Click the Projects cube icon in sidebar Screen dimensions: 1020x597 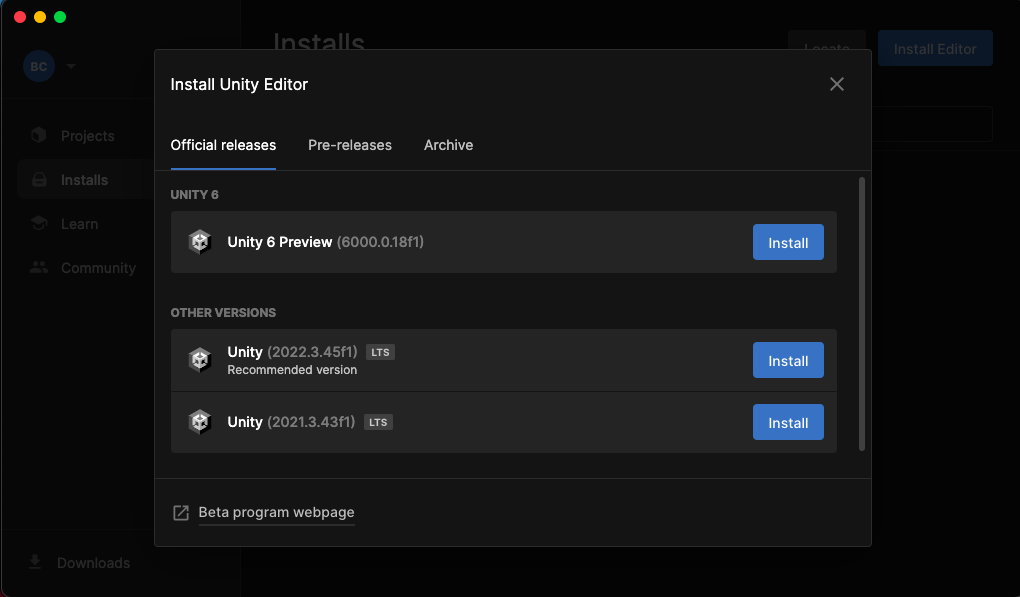pos(39,135)
